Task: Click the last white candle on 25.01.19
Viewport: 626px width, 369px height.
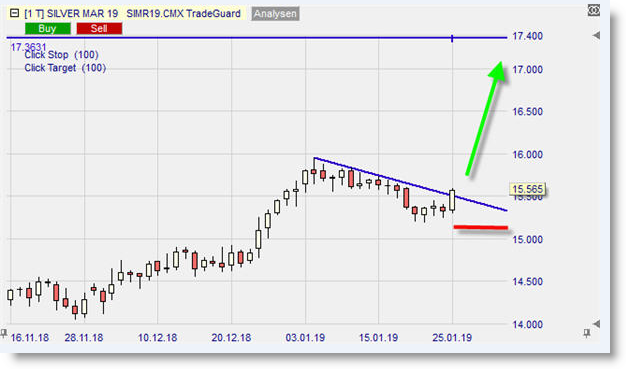Action: point(452,200)
